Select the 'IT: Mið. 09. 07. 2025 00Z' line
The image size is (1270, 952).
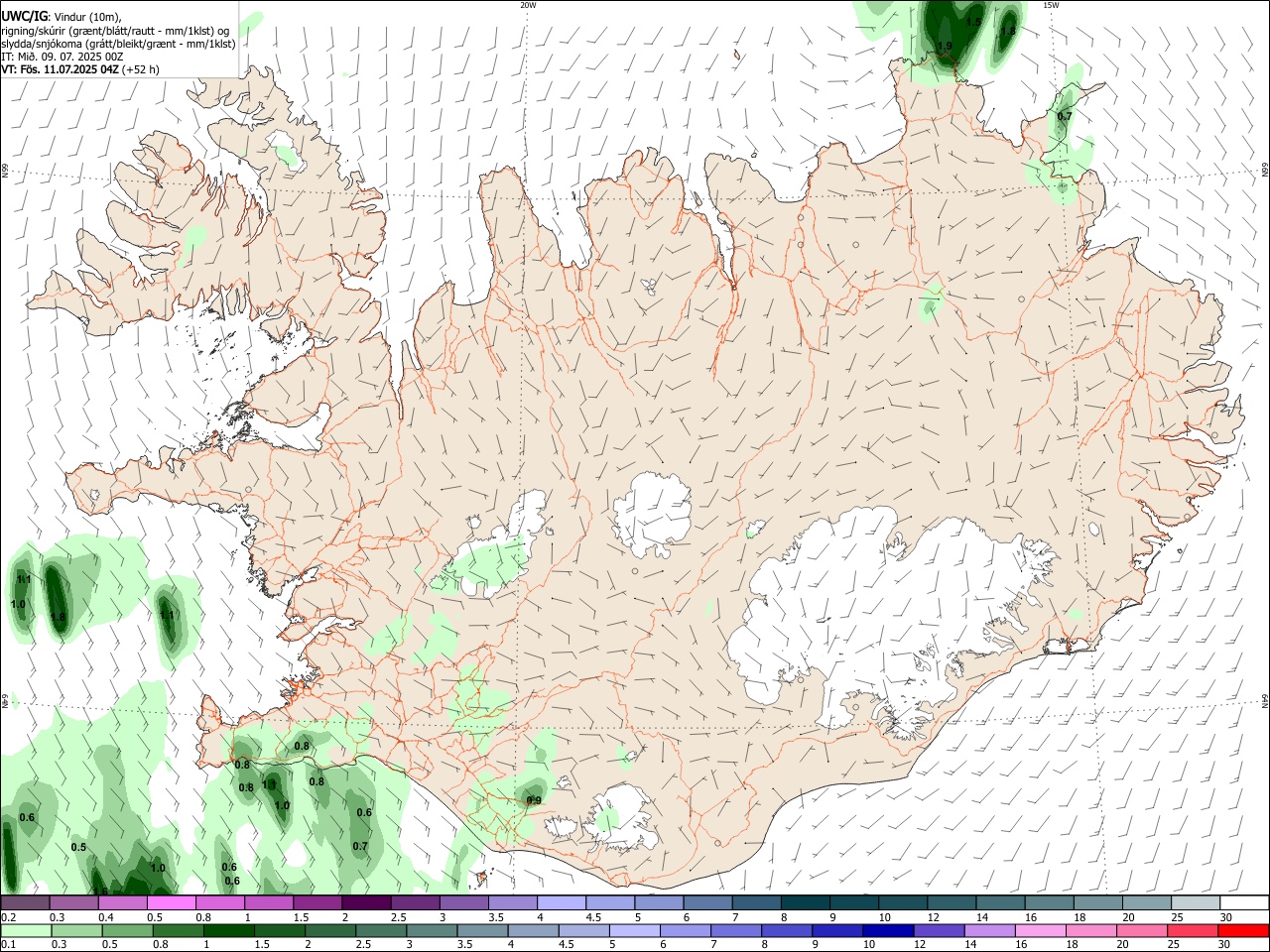(62, 57)
